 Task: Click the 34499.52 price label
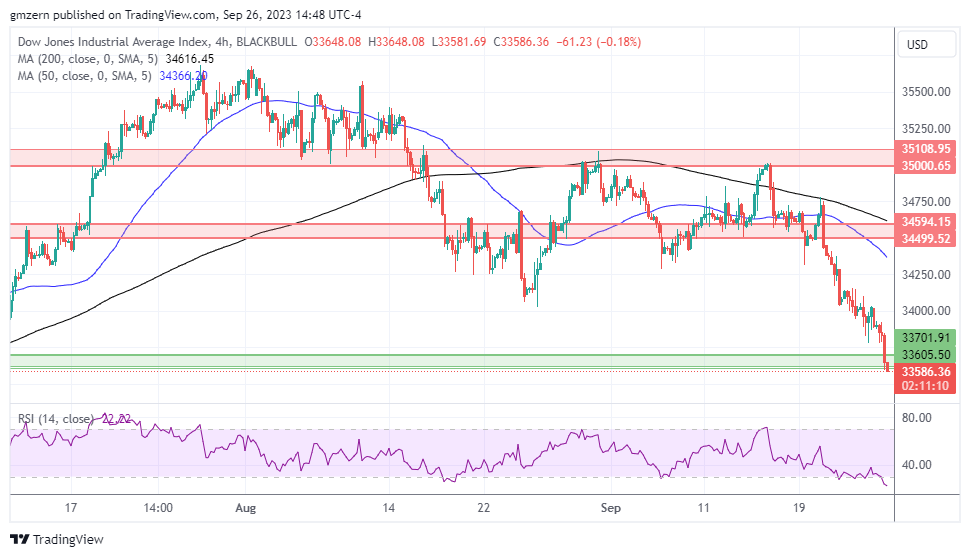(925, 238)
